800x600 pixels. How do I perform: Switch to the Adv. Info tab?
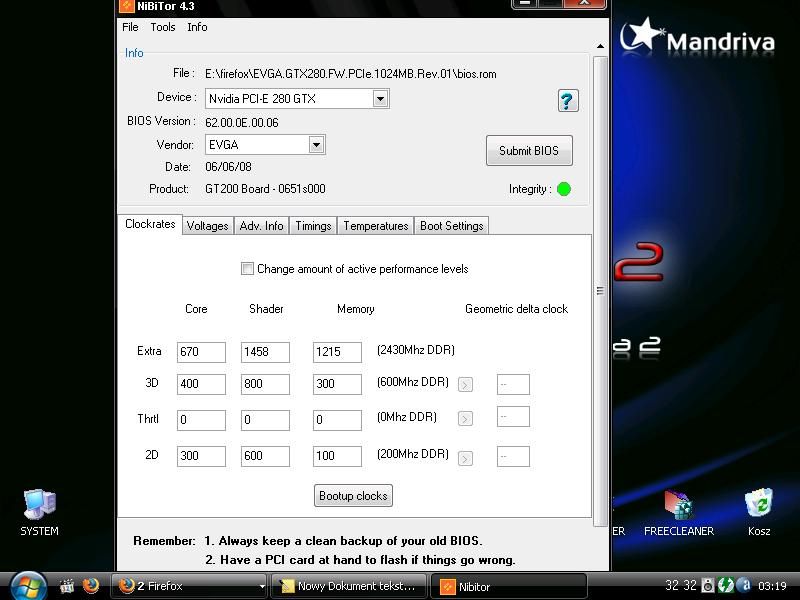[x=261, y=226]
